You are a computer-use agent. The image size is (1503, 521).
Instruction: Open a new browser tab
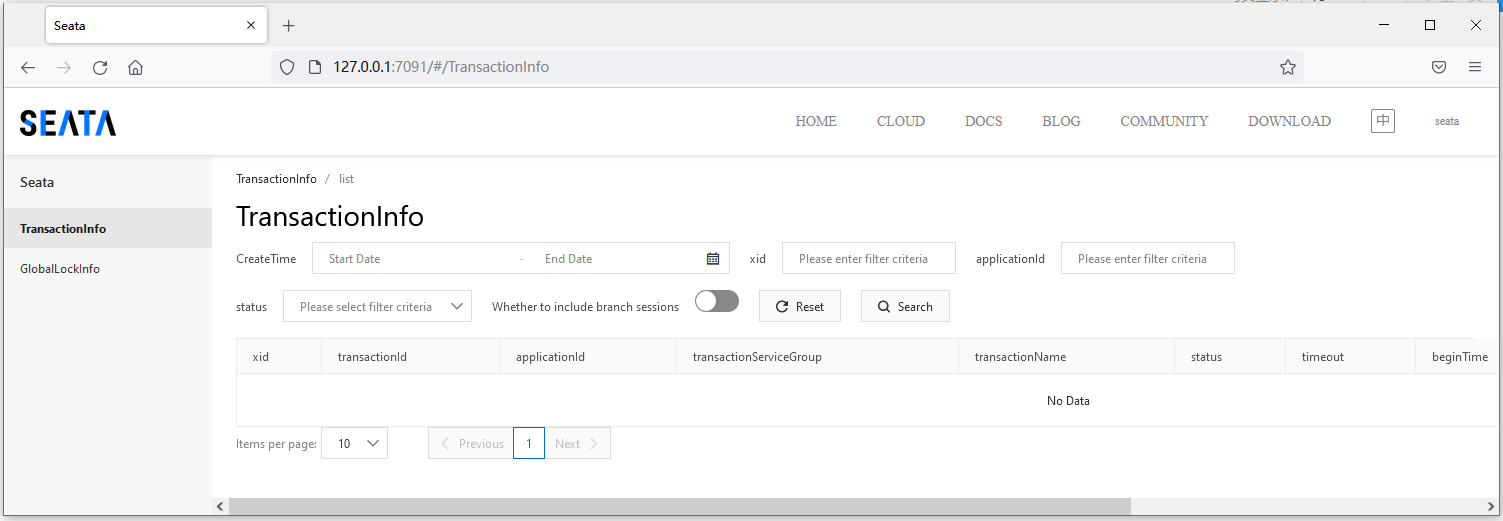(289, 25)
